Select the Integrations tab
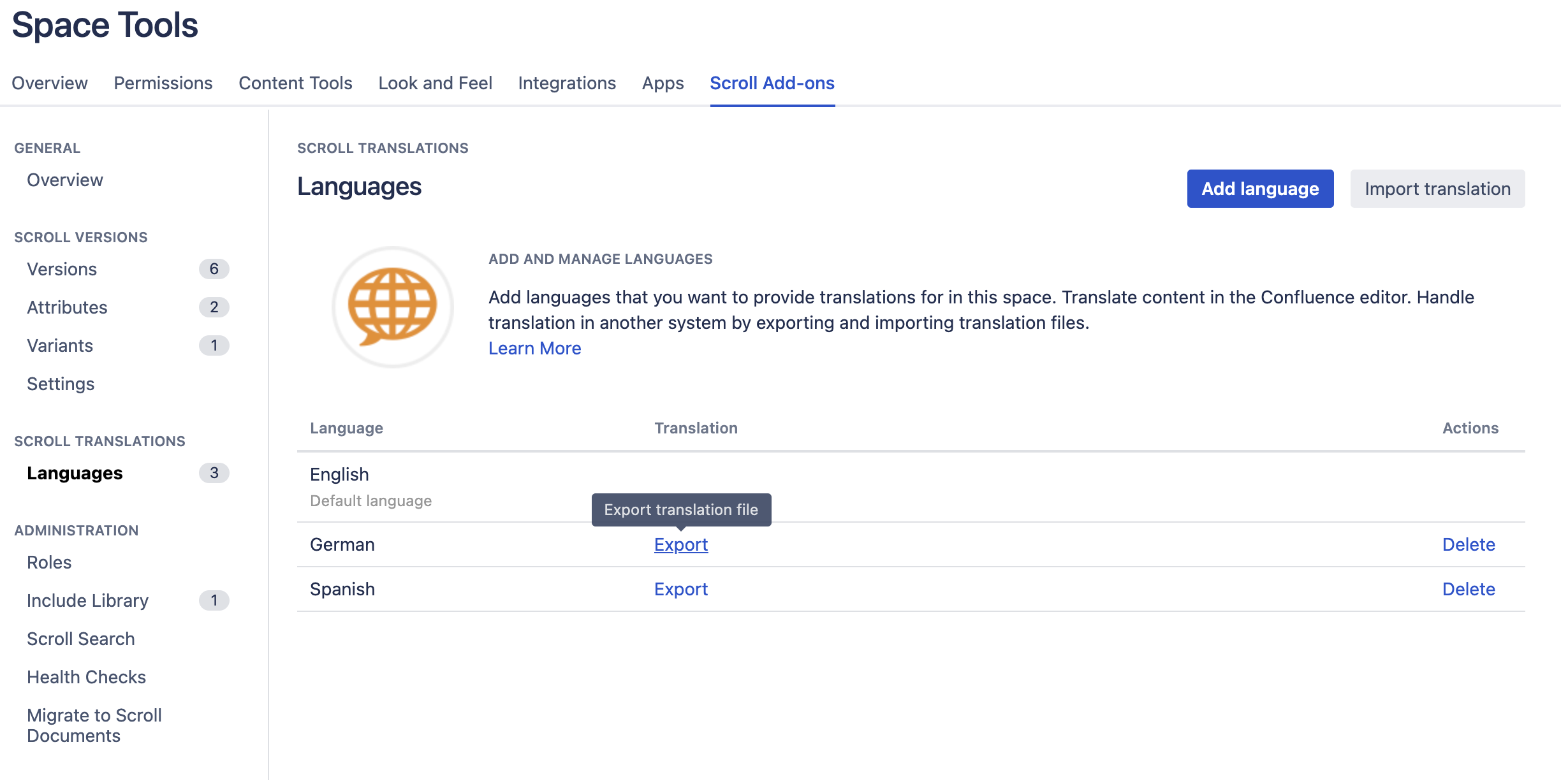 pyautogui.click(x=567, y=83)
